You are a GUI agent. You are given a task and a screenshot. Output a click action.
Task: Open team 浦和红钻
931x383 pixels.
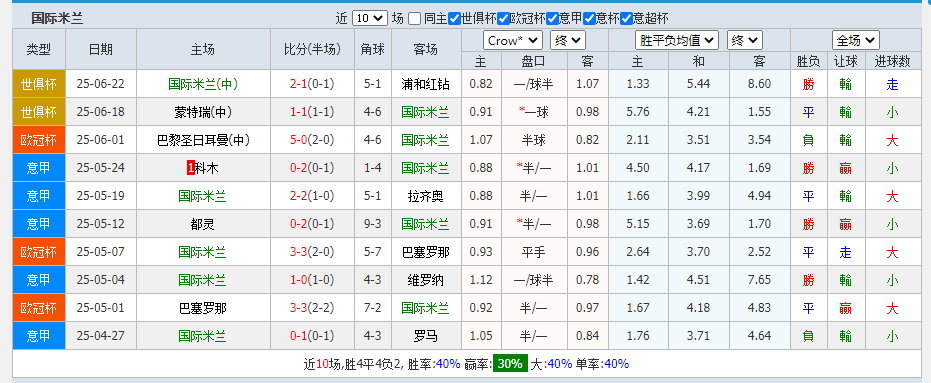426,84
